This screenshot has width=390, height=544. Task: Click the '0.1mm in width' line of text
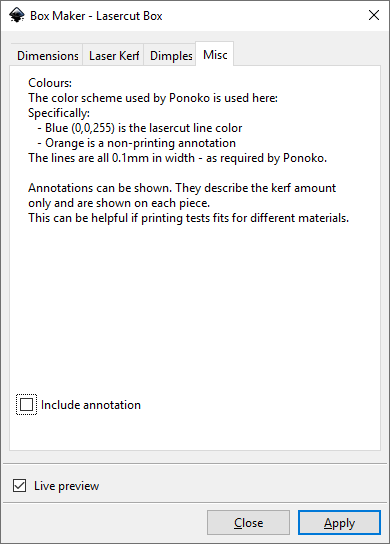coord(178,158)
